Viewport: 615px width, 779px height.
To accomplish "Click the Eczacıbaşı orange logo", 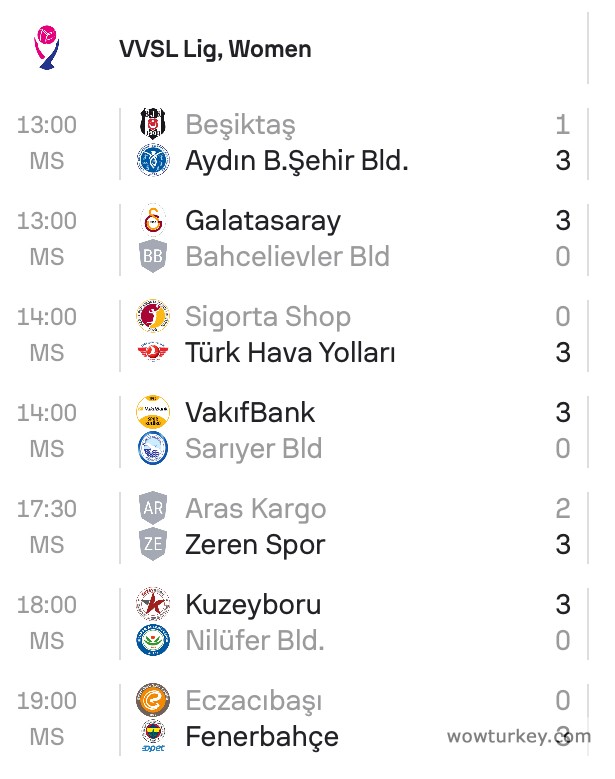I will click(x=153, y=700).
